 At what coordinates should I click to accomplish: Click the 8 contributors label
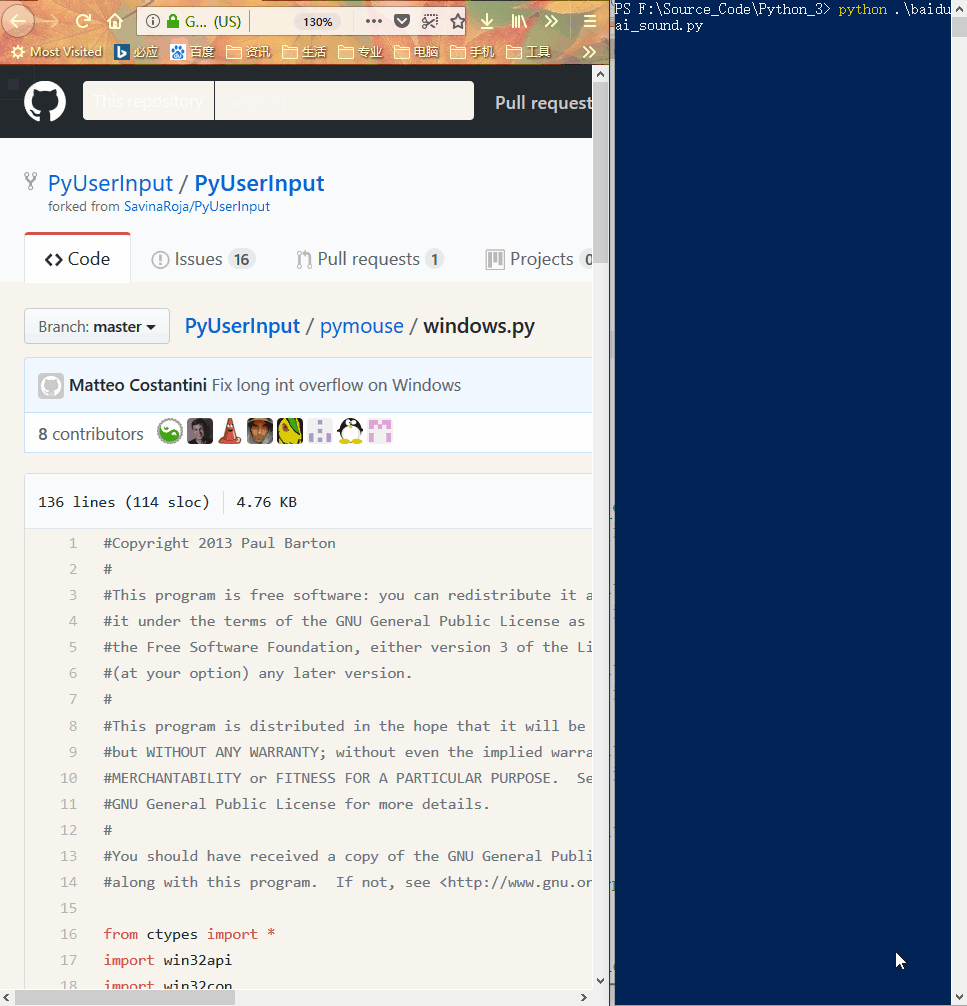click(90, 434)
